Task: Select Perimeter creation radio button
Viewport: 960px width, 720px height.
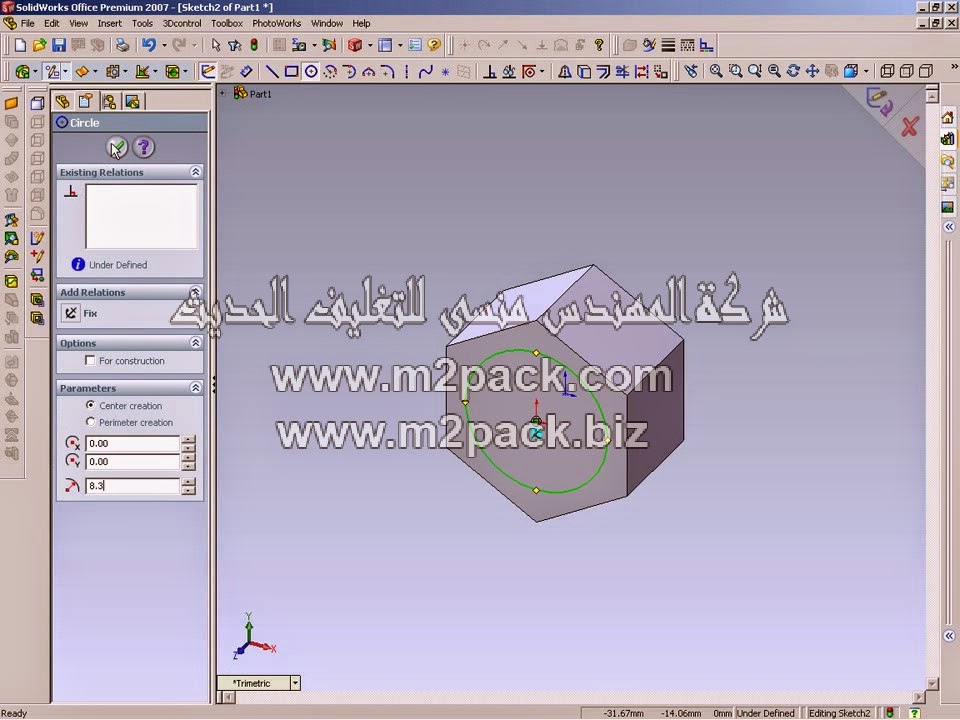Action: 91,422
